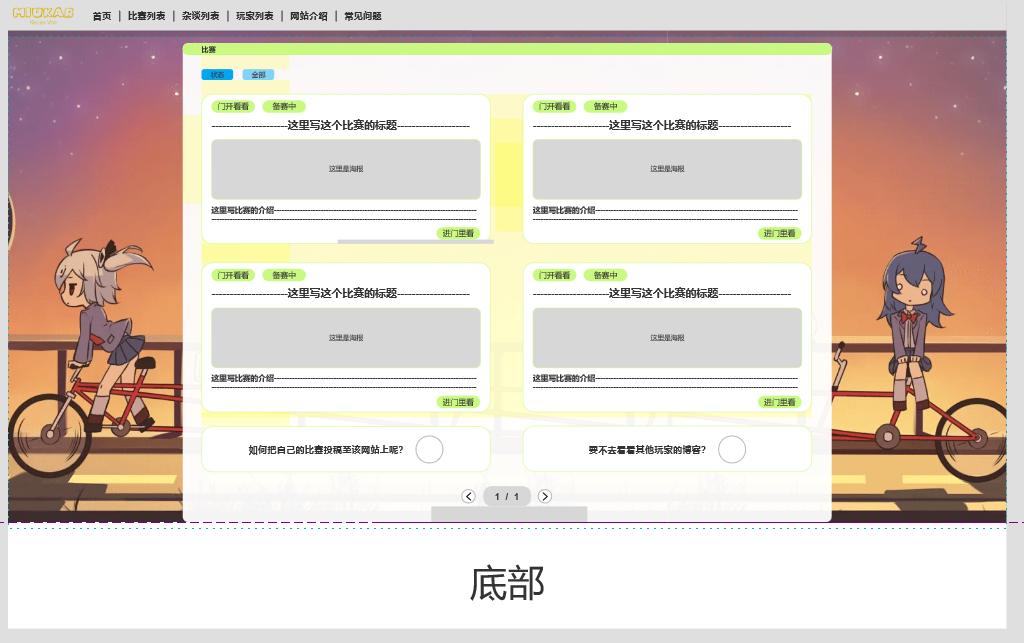Open 进门里看 on the bottom-left card
Screen dimensions: 1024x643
pos(458,403)
